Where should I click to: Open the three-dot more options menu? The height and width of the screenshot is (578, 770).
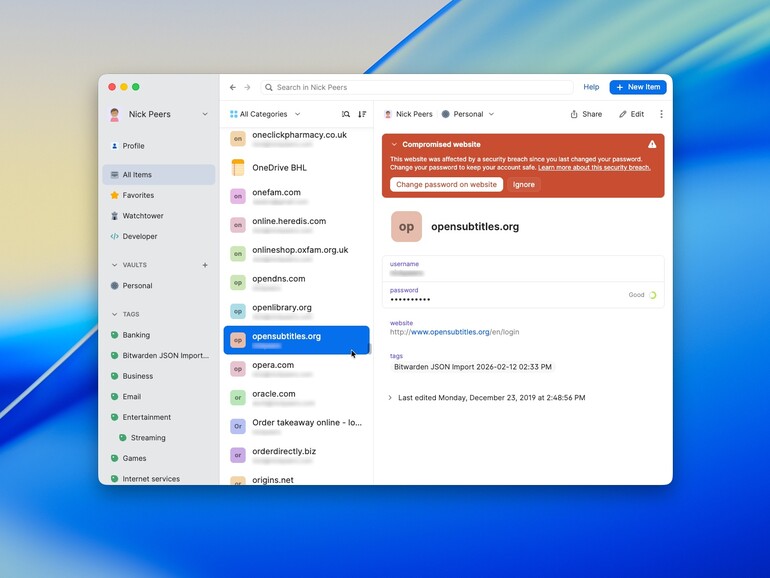point(661,114)
